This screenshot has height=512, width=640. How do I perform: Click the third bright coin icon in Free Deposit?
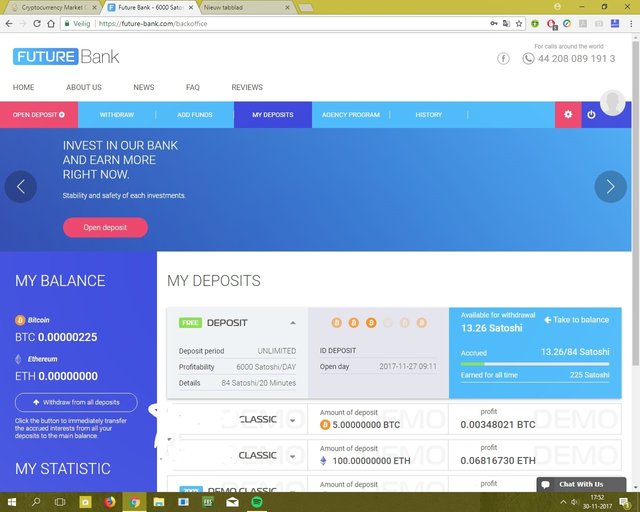[x=371, y=323]
